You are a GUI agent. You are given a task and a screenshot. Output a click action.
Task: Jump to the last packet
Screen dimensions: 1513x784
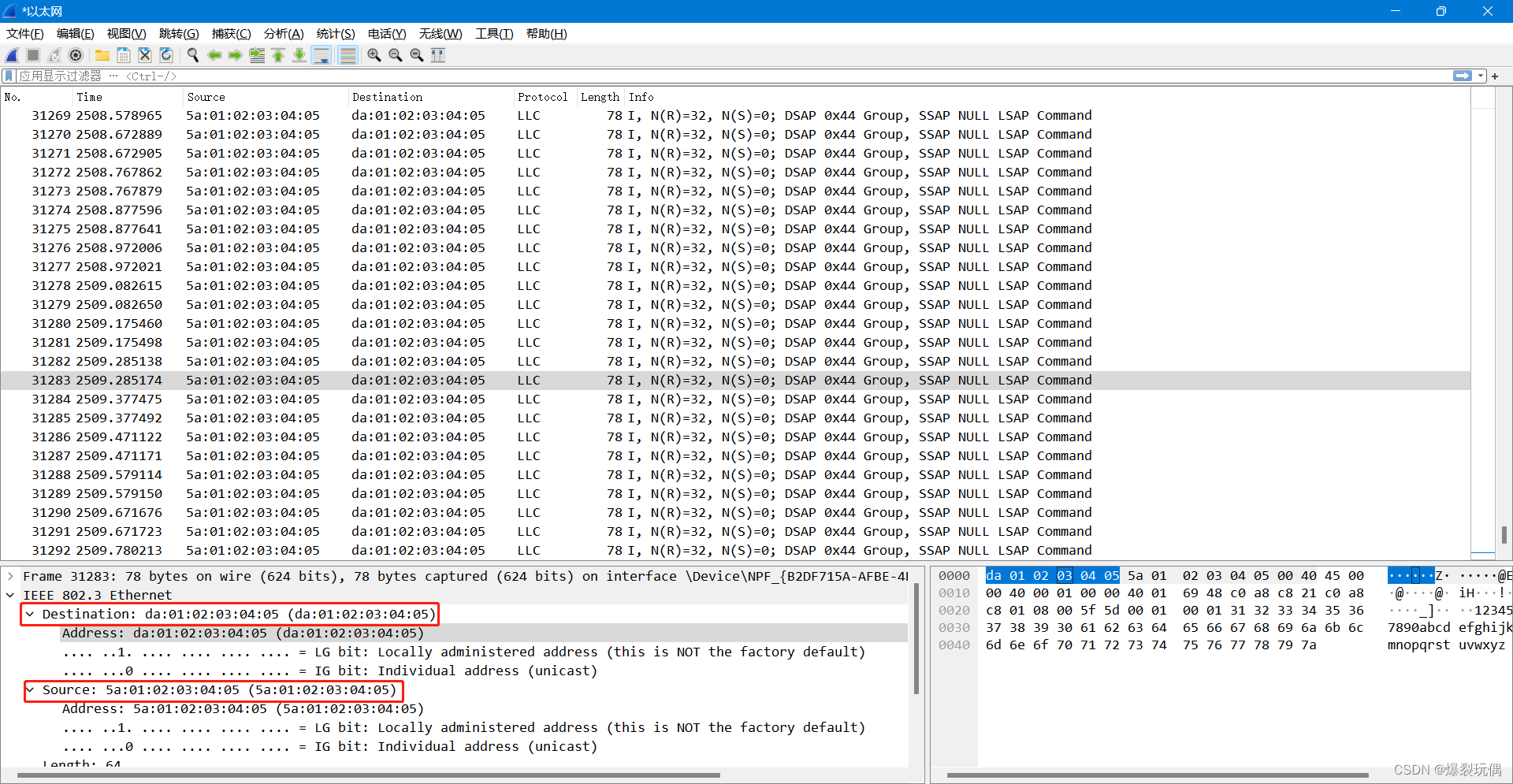click(299, 55)
